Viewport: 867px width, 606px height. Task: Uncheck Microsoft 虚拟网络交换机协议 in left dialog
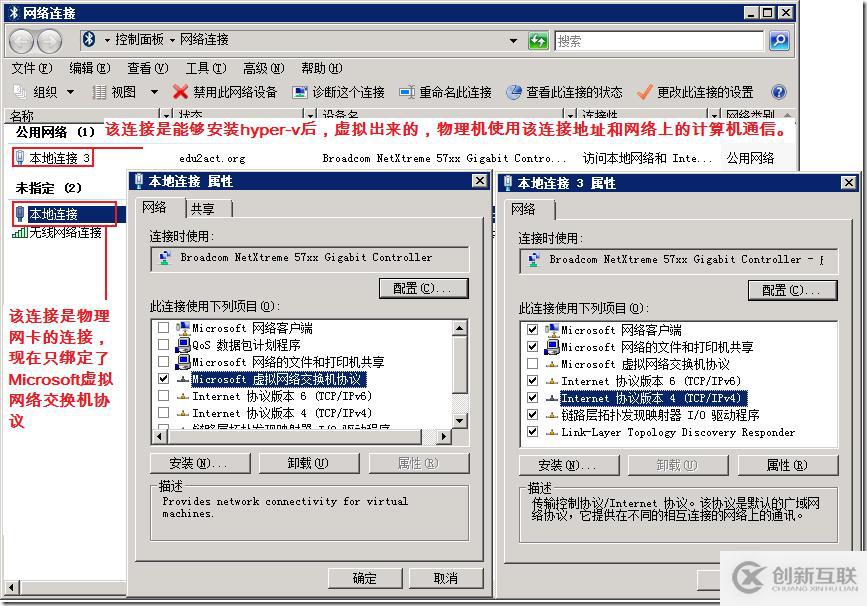163,379
